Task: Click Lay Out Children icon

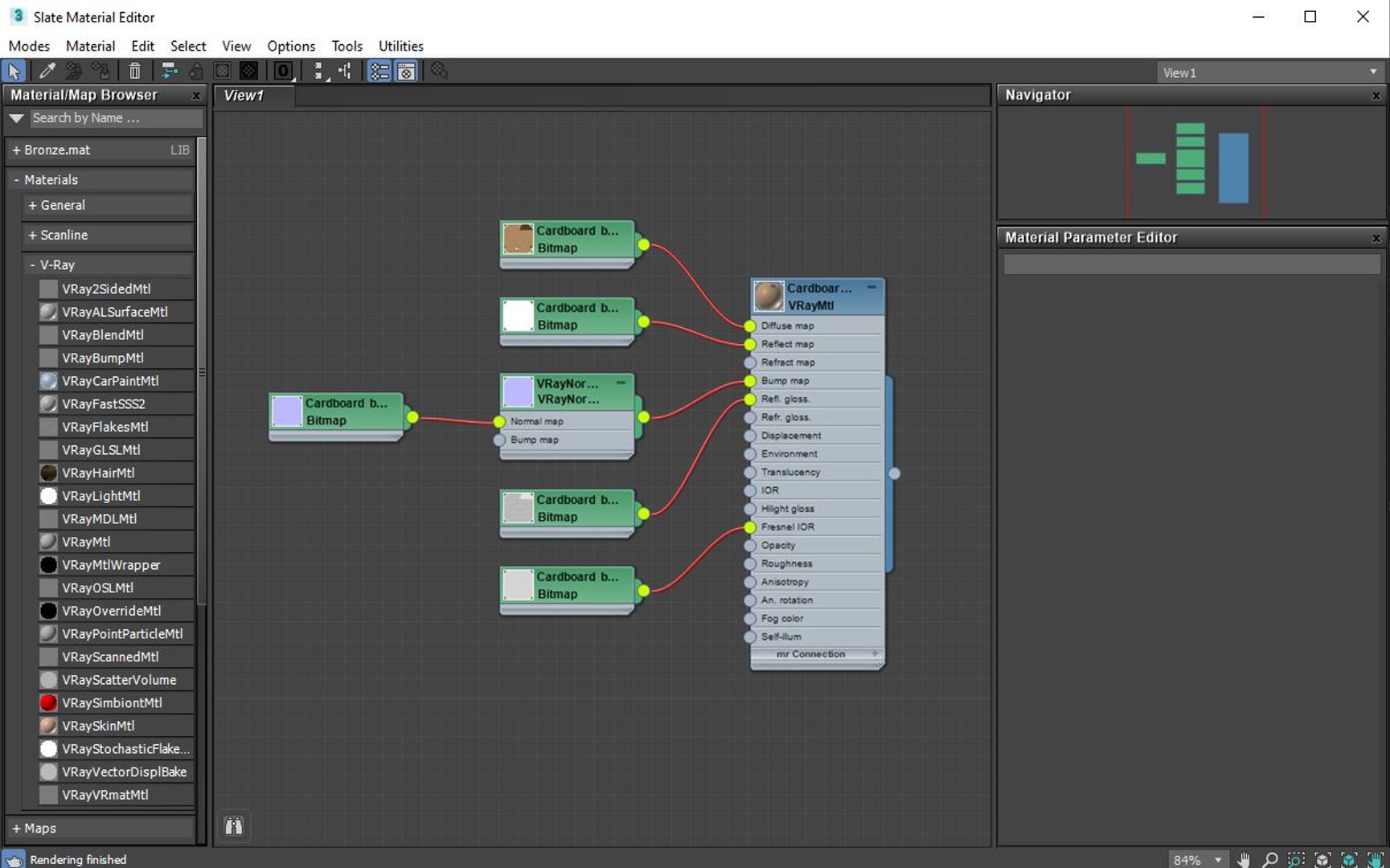Action: [x=345, y=72]
